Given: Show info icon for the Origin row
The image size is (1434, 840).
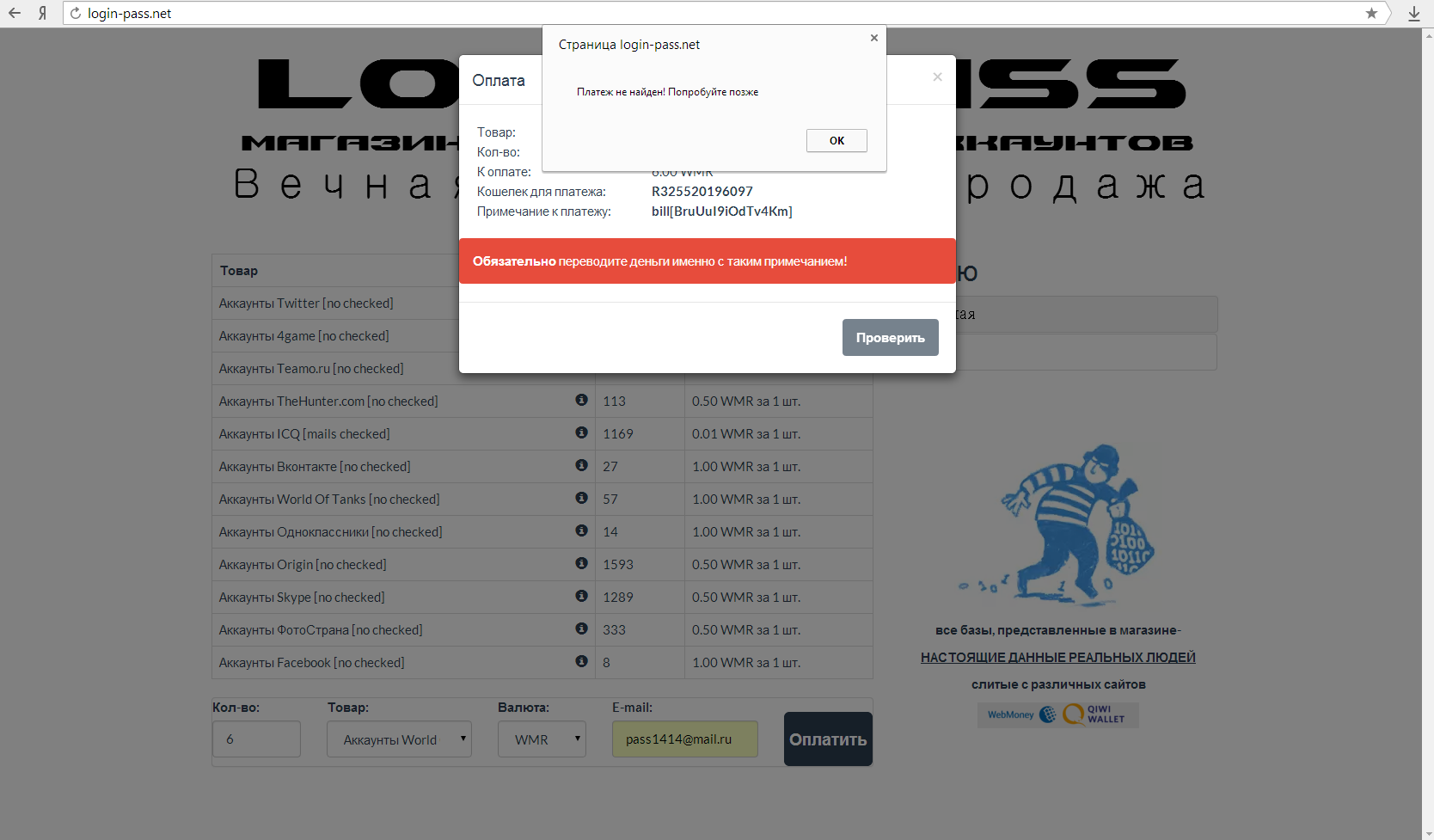Looking at the screenshot, I should click(x=581, y=563).
